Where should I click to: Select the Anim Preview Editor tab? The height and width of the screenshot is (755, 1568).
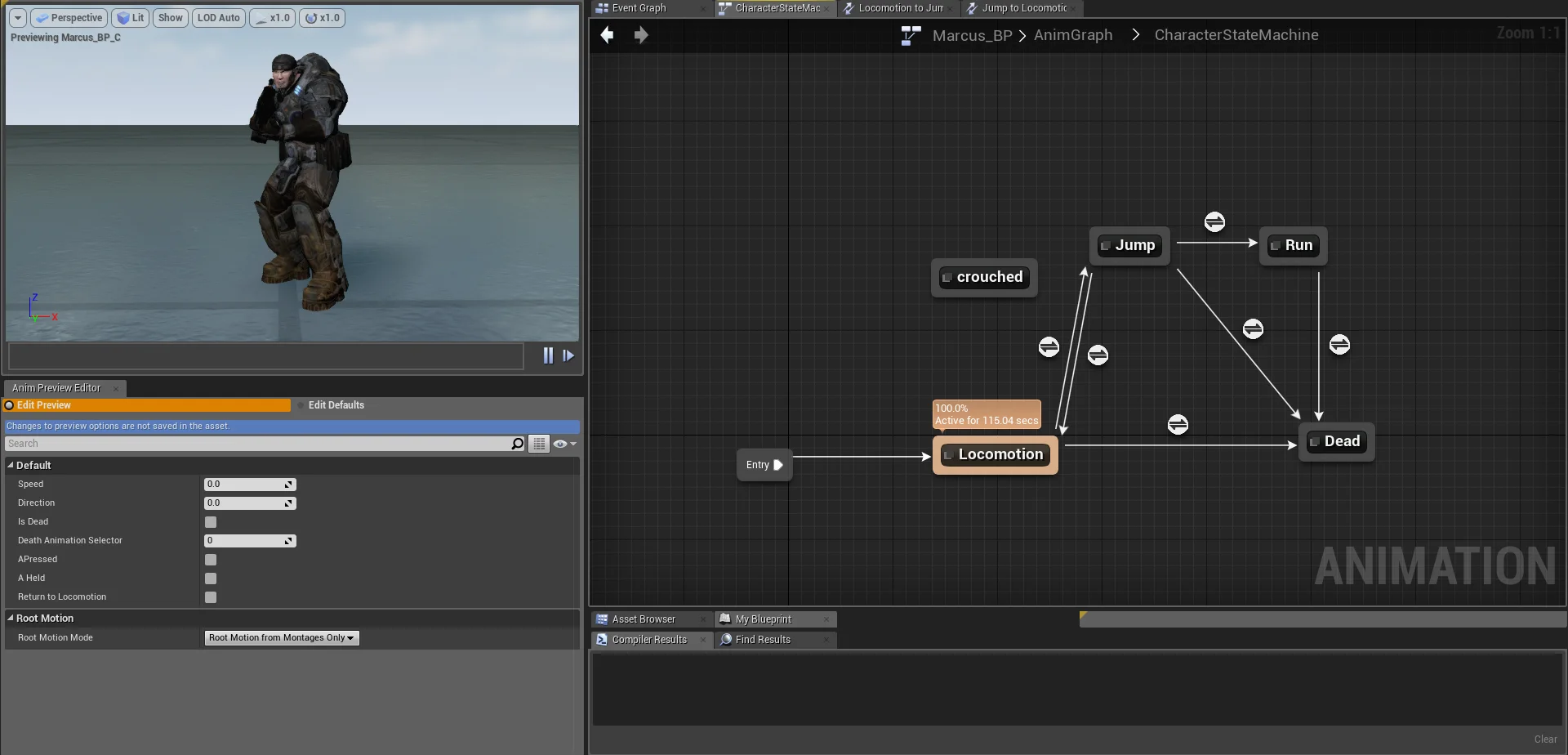56,388
